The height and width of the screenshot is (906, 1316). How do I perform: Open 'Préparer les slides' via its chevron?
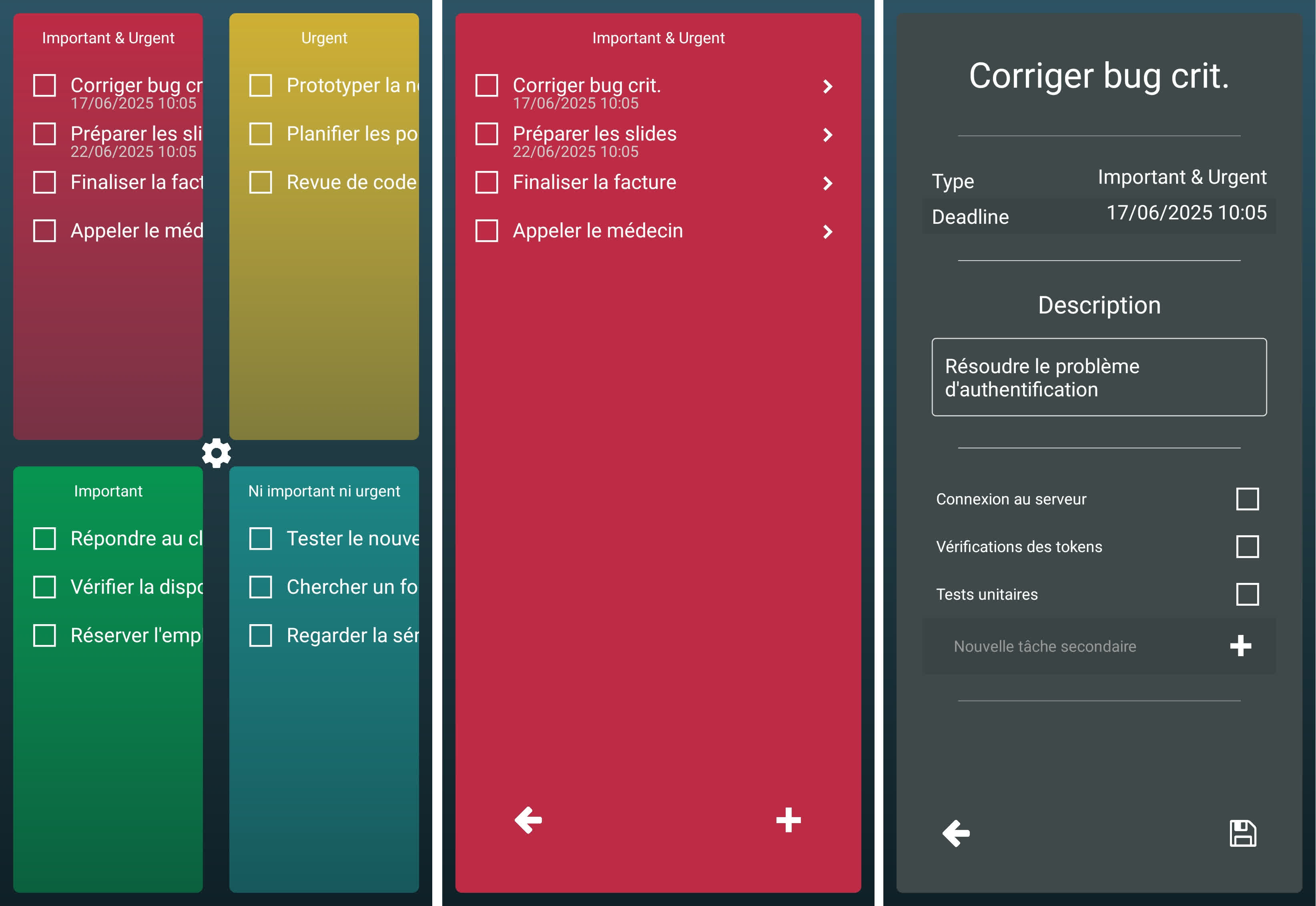tap(828, 135)
